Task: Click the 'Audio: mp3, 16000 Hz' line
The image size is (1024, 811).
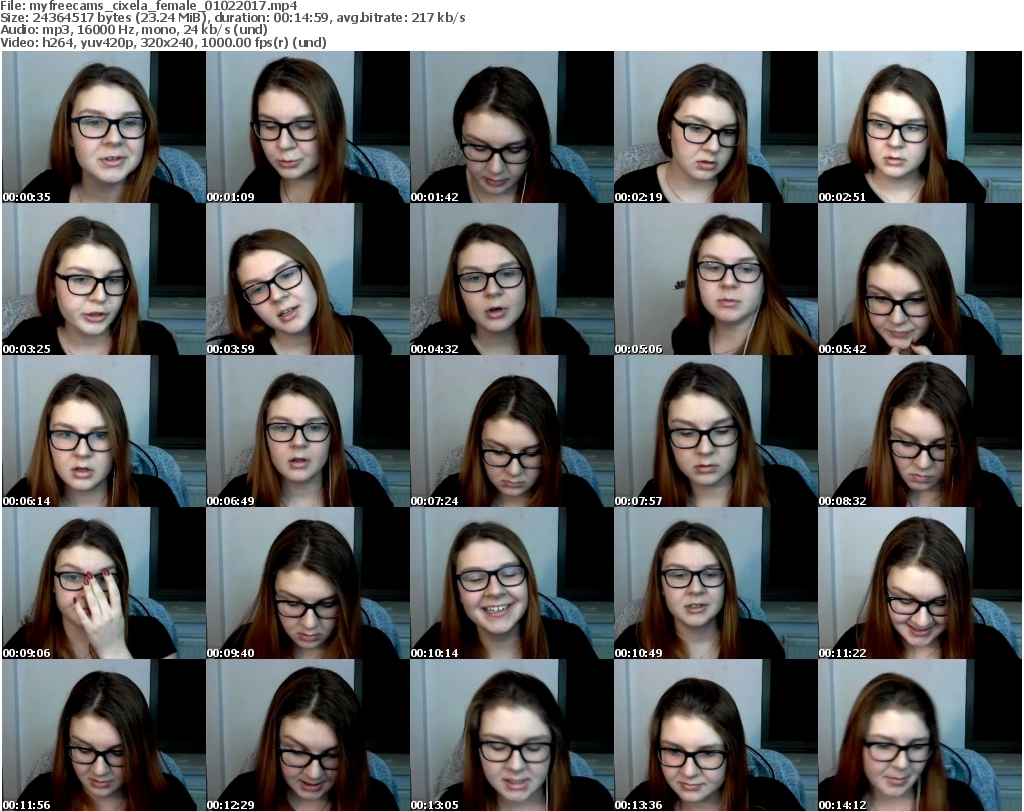Action: pos(134,30)
